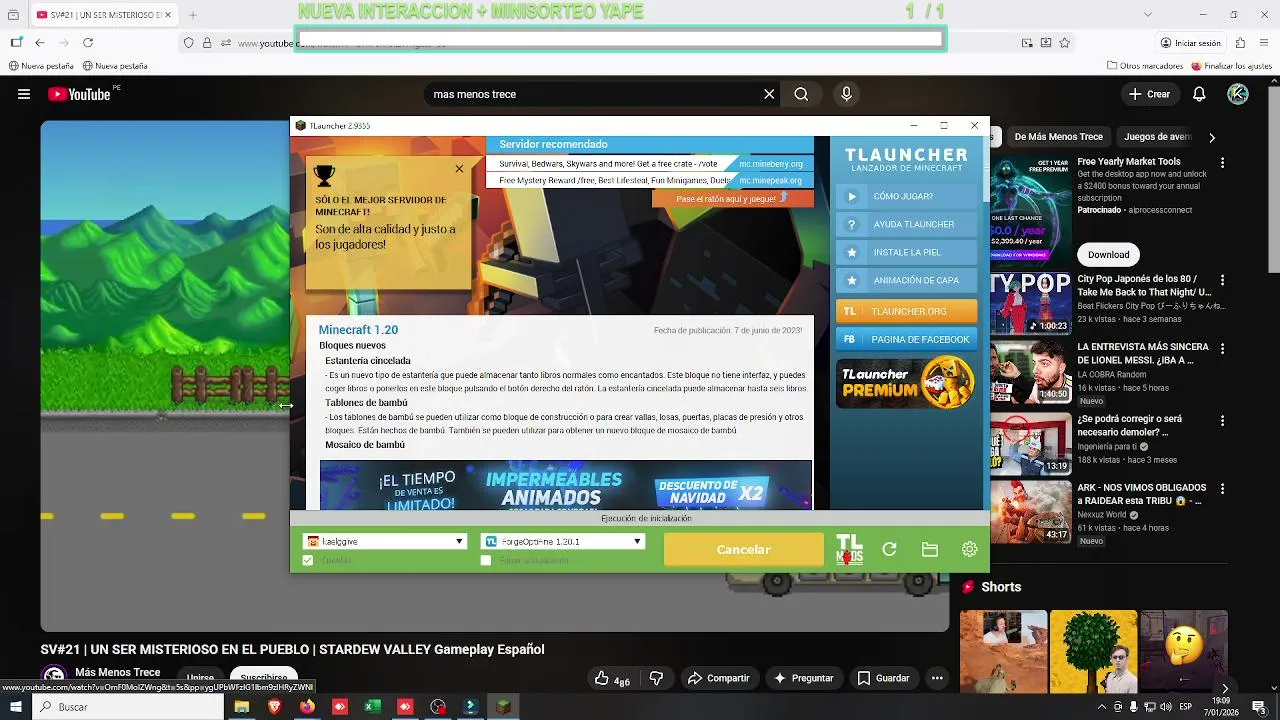Click the Crear button on YouTube

pyautogui.click(x=1149, y=94)
